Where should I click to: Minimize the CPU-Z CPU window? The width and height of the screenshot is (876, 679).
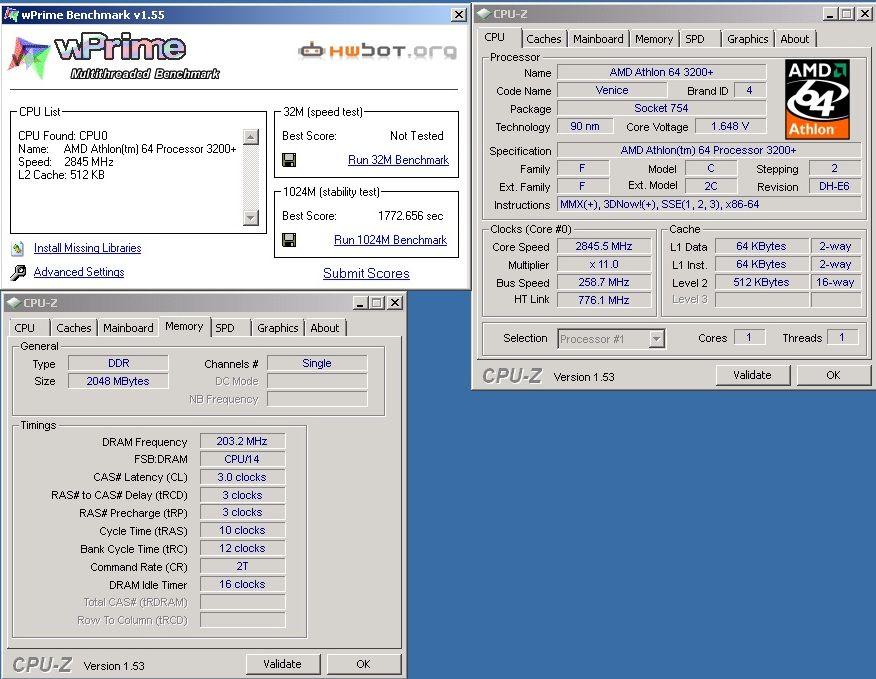tap(830, 14)
